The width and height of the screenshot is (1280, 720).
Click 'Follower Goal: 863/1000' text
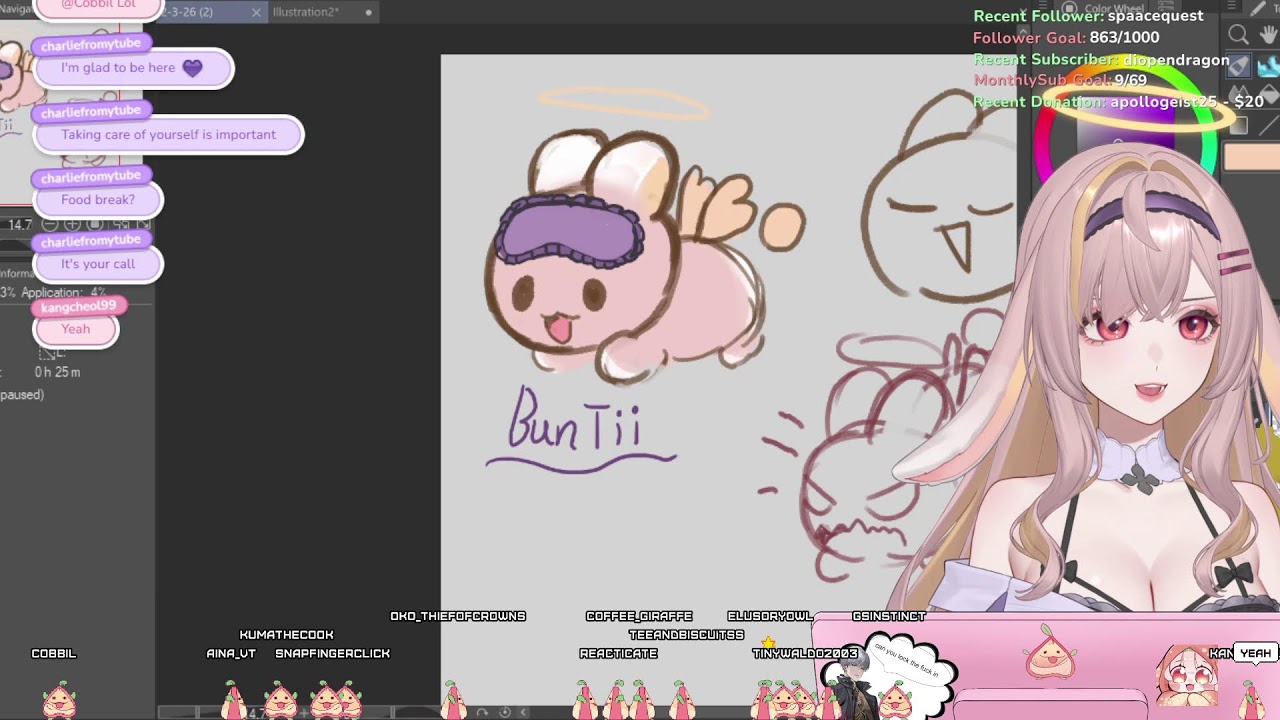tap(1066, 38)
